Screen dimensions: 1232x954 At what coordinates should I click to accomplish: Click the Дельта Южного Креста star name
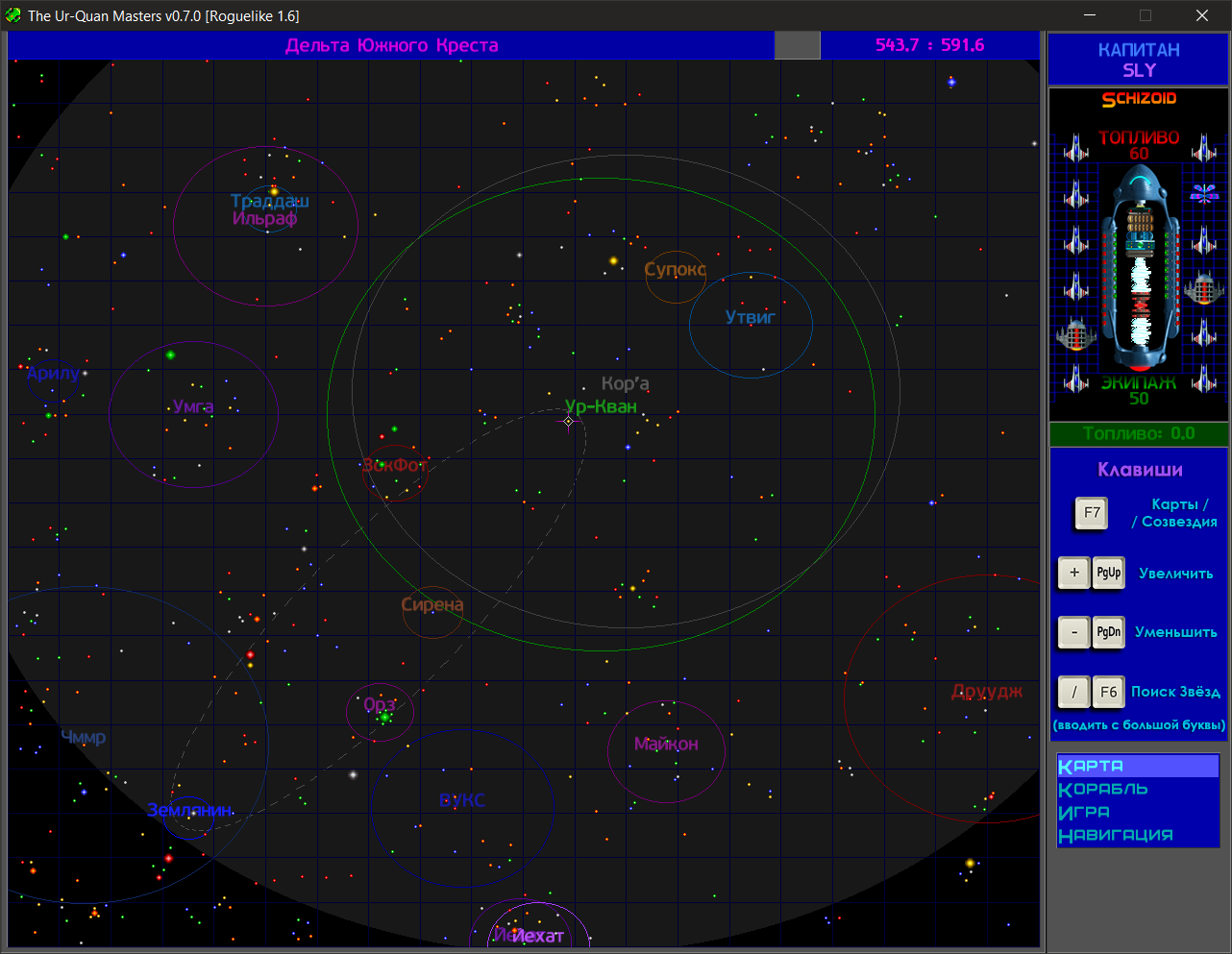click(x=392, y=45)
